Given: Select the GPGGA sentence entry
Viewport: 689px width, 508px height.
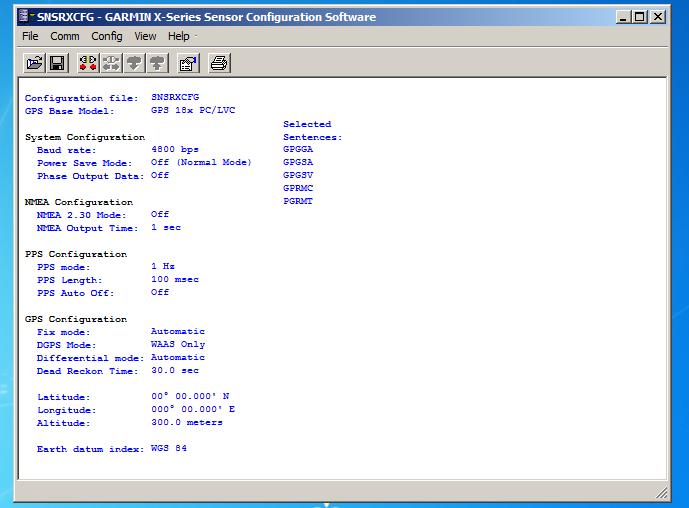Looking at the screenshot, I should pyautogui.click(x=298, y=149).
